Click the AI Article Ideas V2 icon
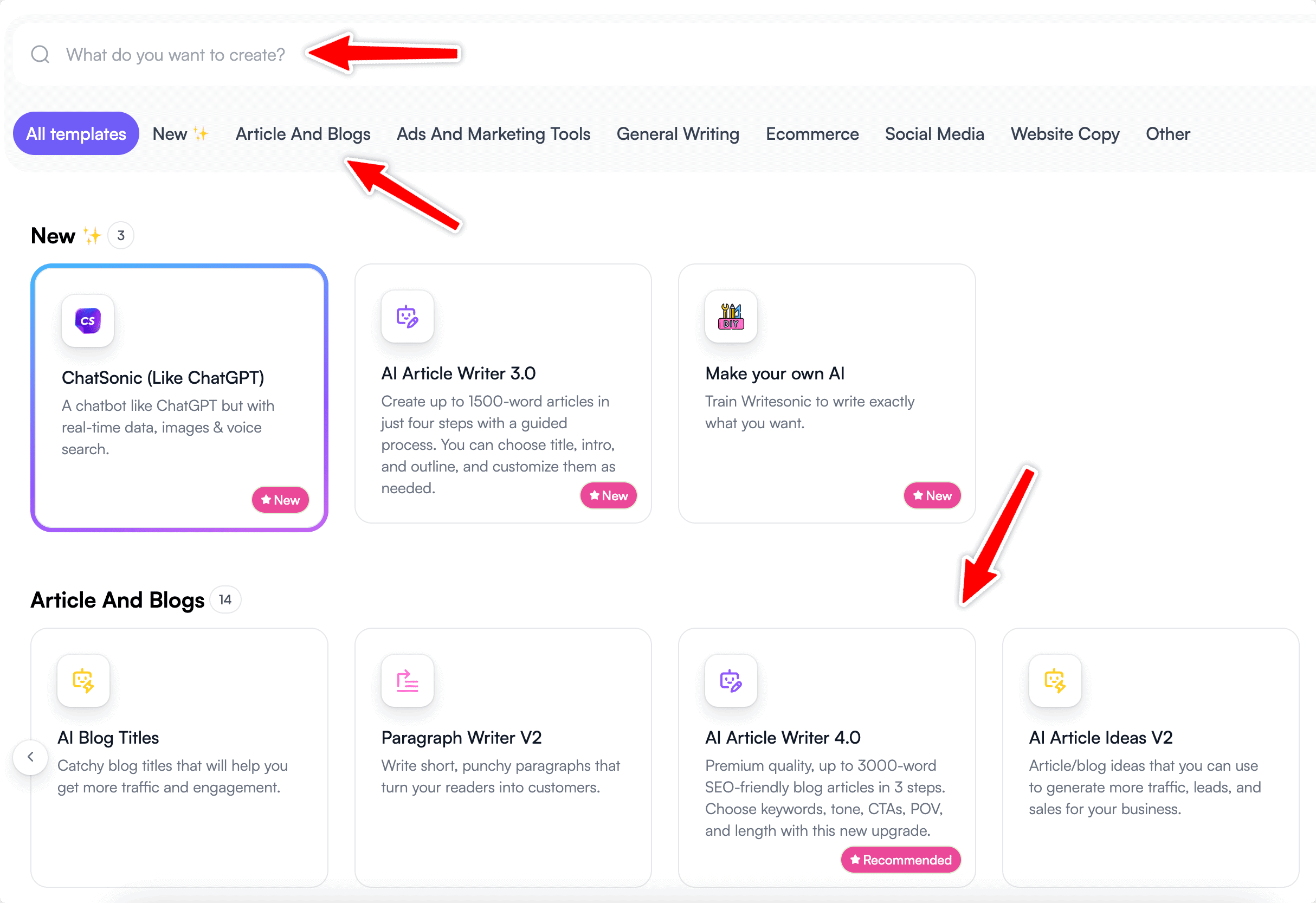Image resolution: width=1316 pixels, height=903 pixels. click(x=1055, y=681)
